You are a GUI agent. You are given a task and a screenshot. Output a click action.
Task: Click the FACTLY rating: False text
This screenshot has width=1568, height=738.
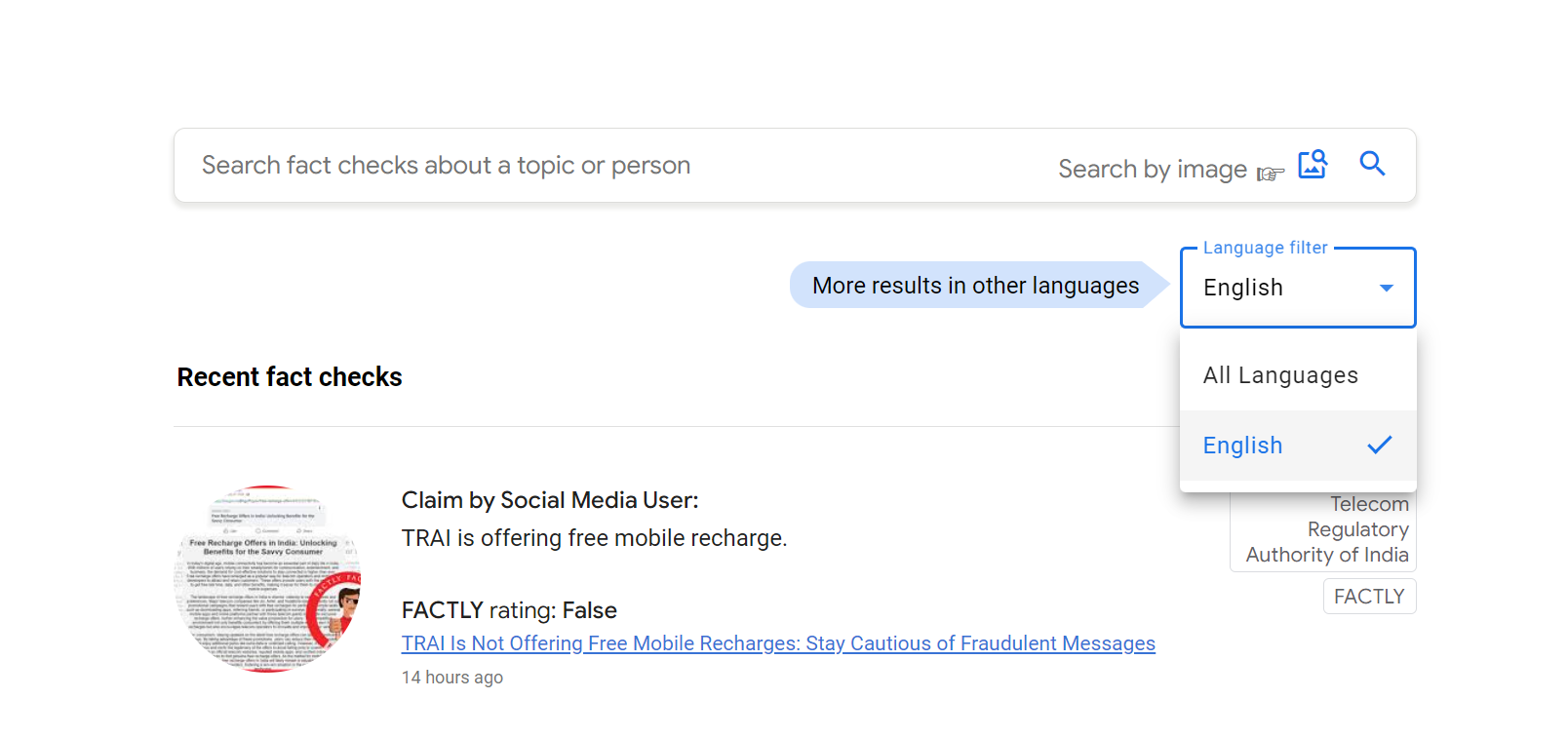coord(509,610)
